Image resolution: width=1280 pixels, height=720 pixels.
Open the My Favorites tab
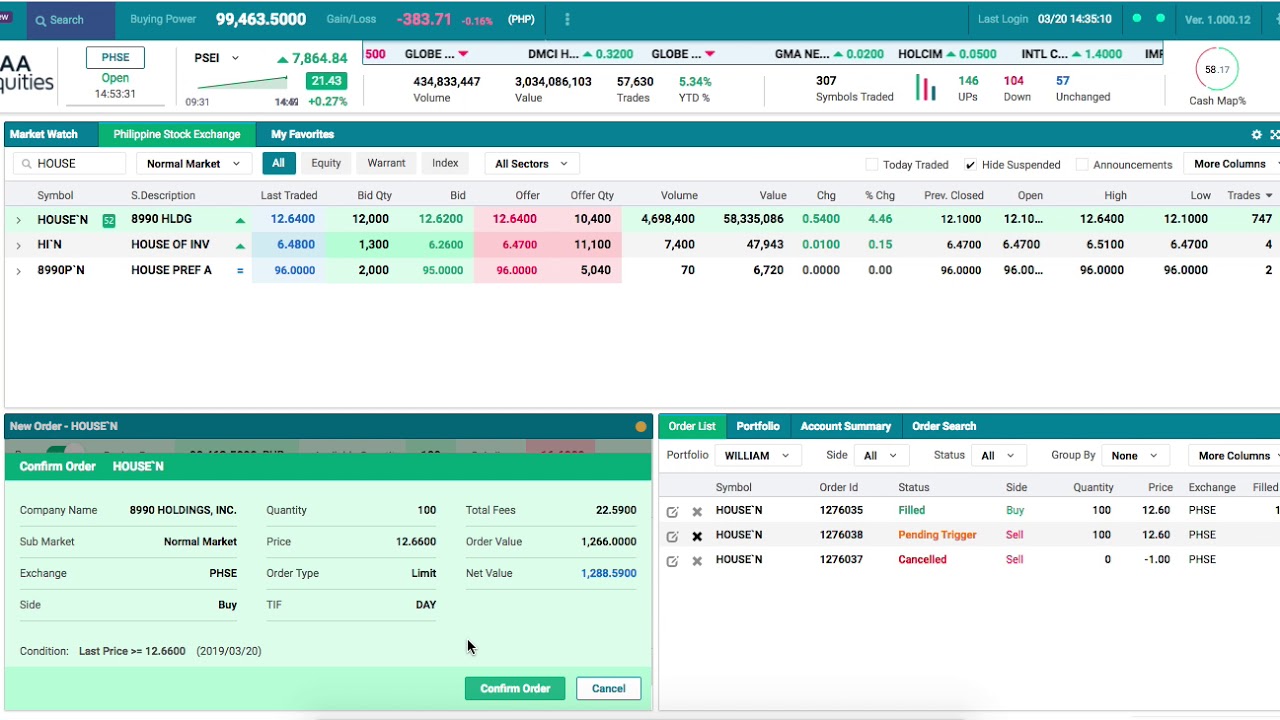[302, 134]
